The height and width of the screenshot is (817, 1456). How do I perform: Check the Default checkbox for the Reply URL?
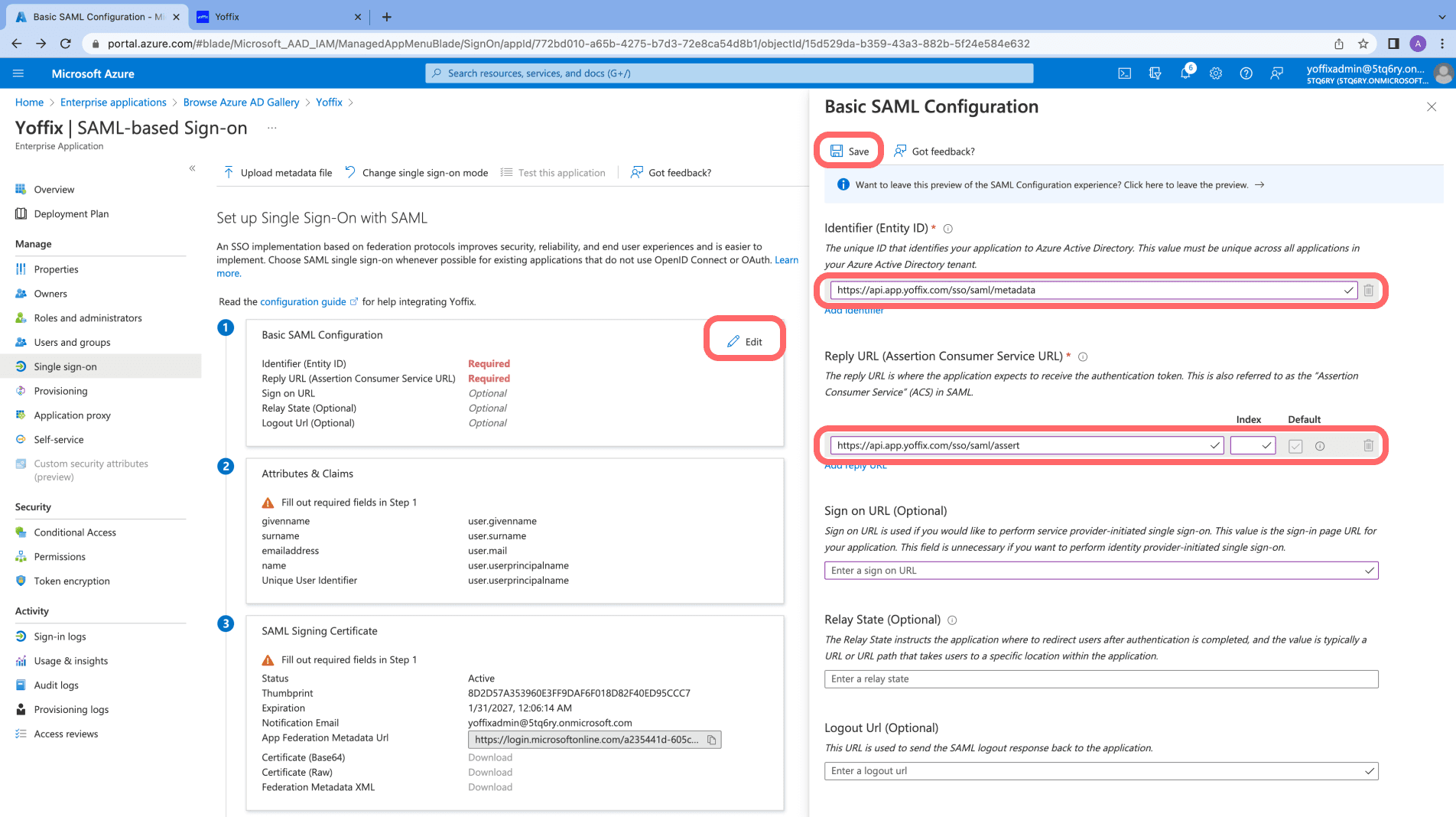(1295, 445)
